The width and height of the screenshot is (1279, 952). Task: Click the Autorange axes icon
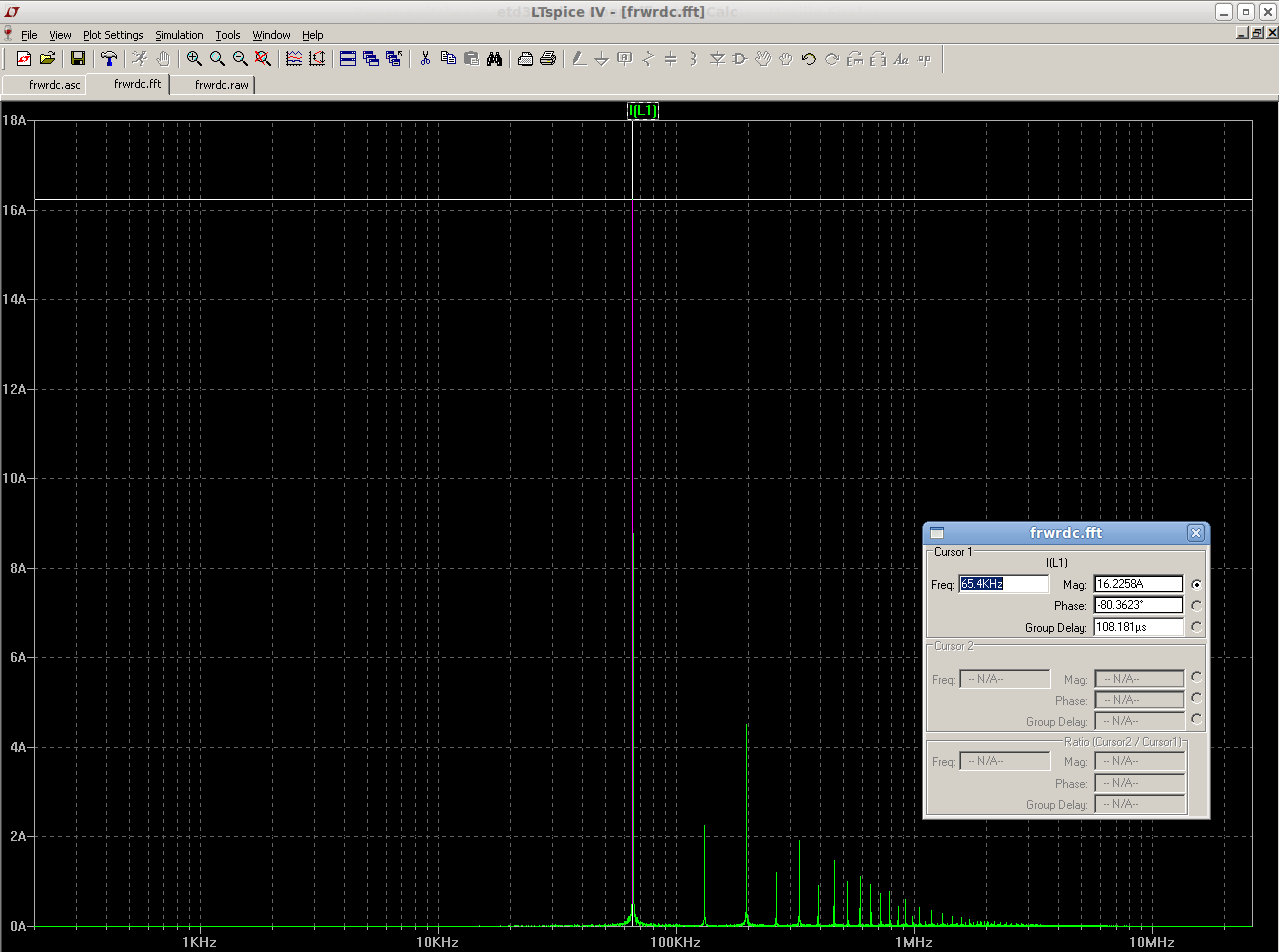click(294, 59)
